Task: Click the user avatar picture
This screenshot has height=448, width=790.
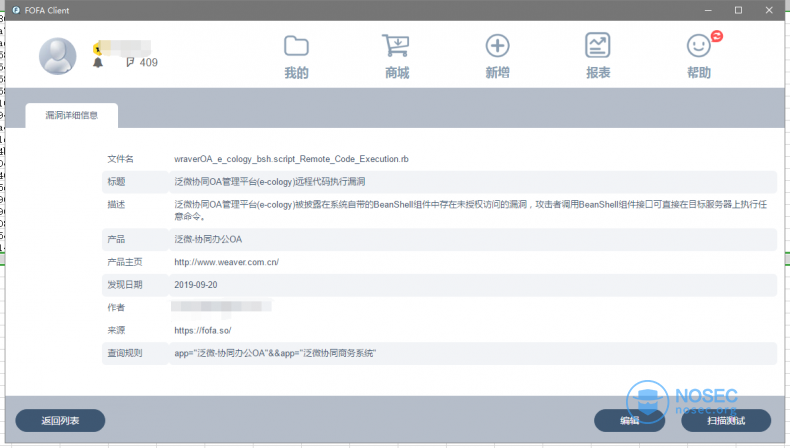Action: [57, 56]
